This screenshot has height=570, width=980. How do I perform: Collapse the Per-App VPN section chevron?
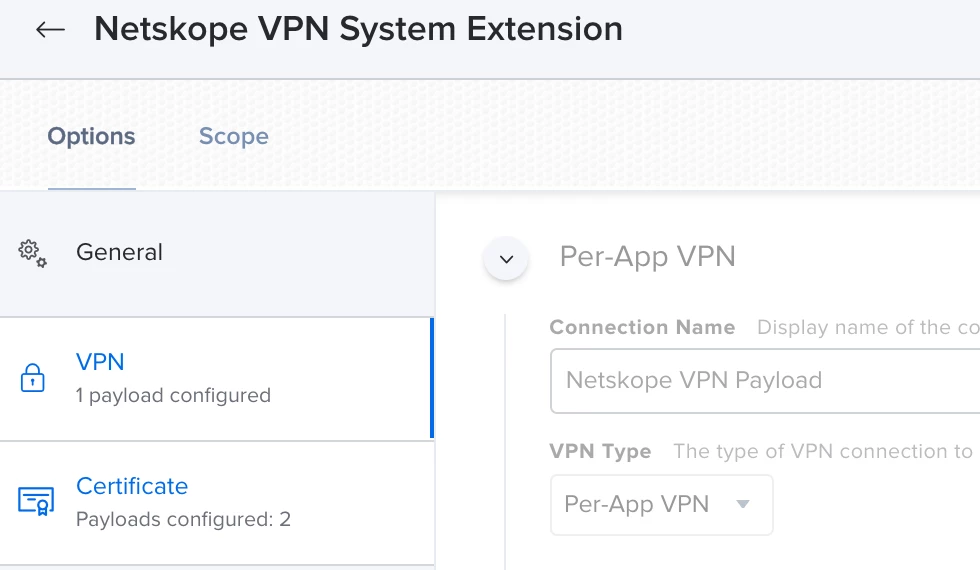click(x=506, y=258)
